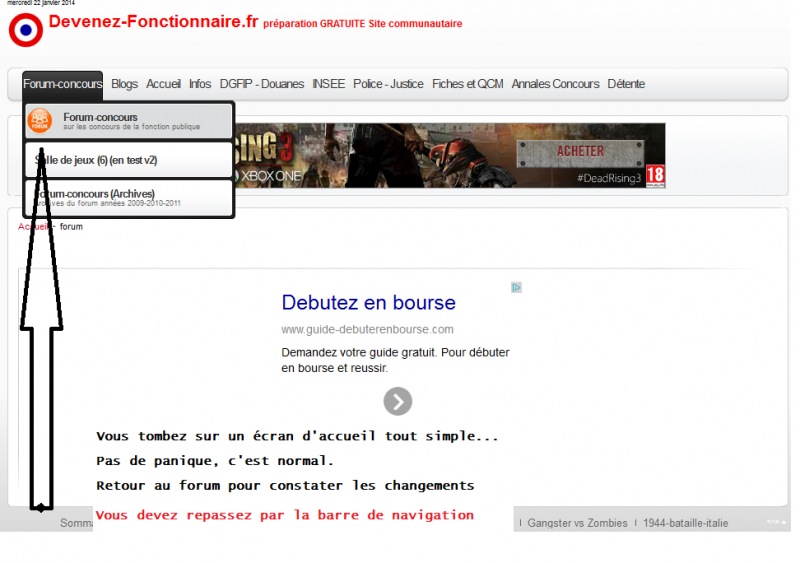
Task: Open the Police - Justice menu
Action: [388, 84]
